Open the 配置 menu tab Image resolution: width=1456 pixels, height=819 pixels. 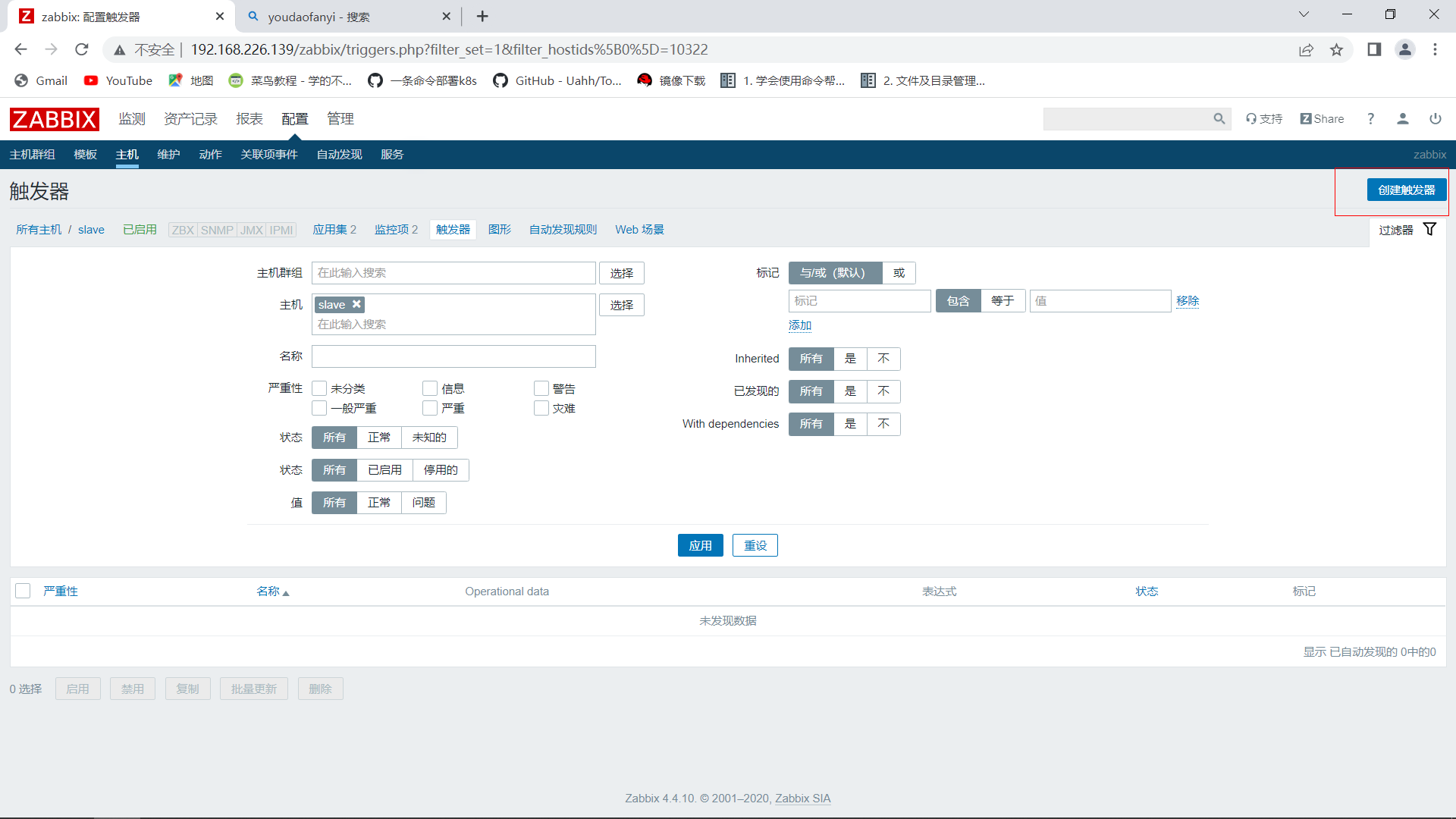coord(294,118)
